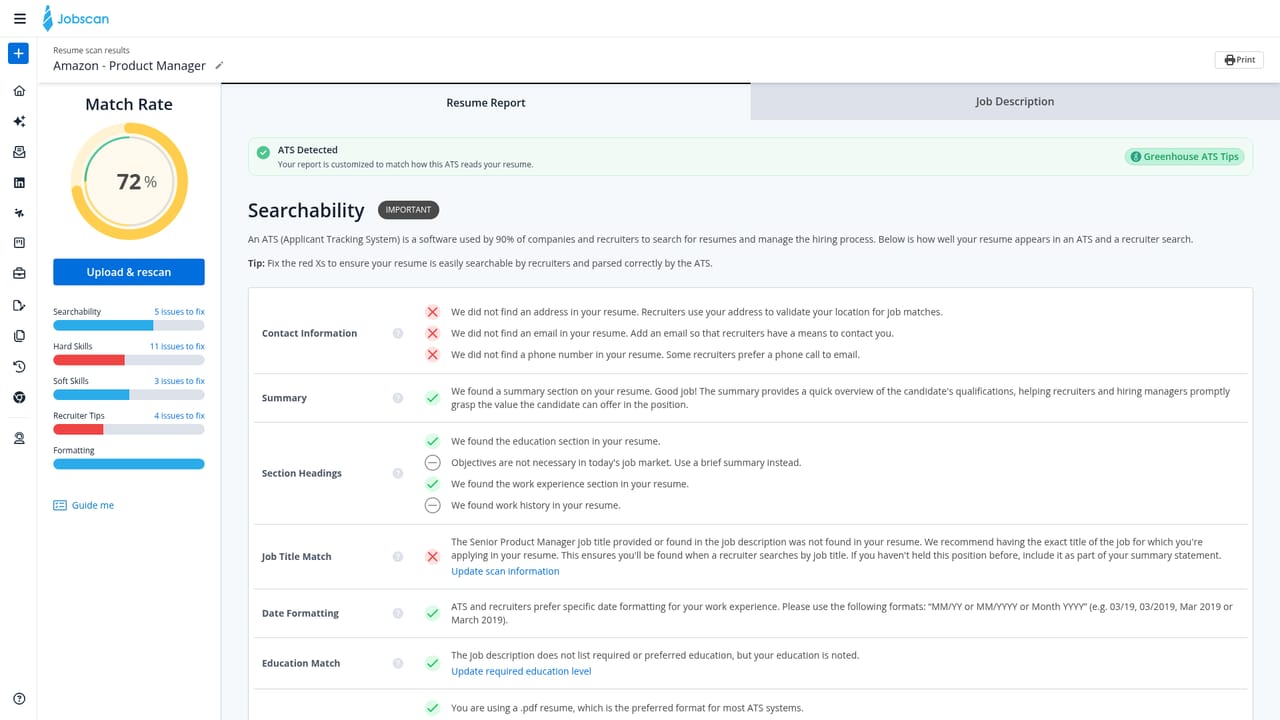
Task: Show info for Job Title Match row
Action: [398, 557]
